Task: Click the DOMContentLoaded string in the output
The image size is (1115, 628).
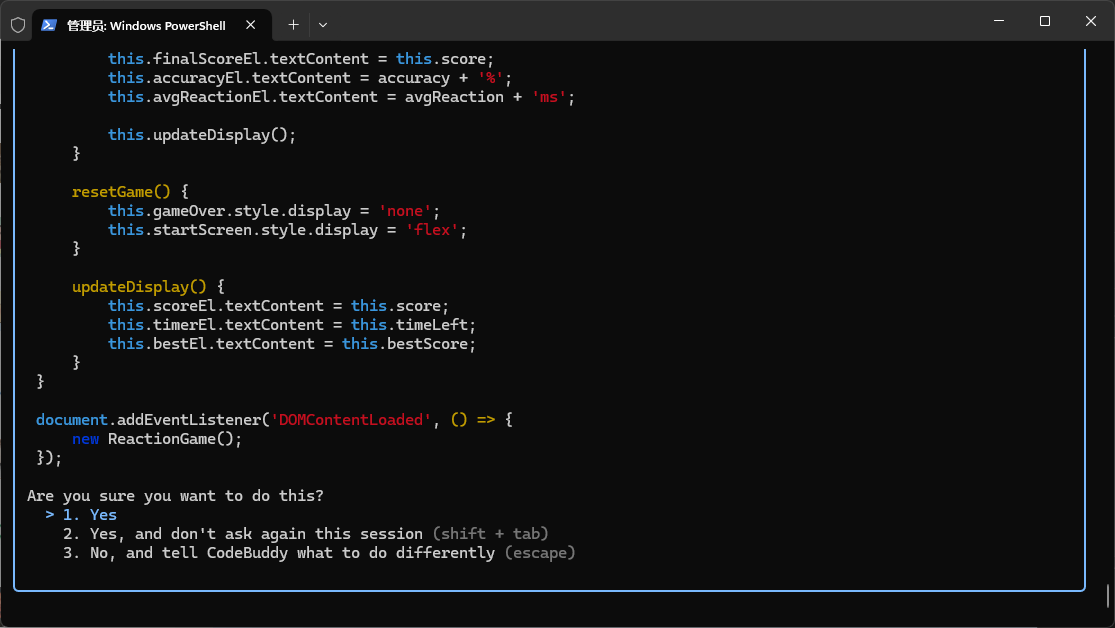Action: pos(349,419)
